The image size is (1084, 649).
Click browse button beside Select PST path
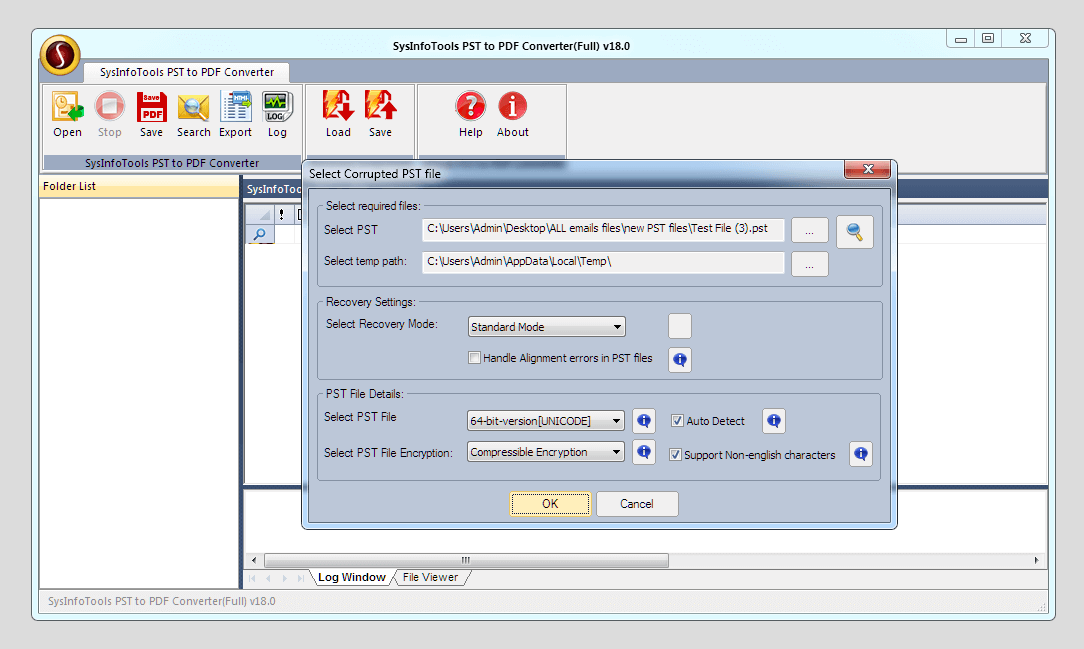point(810,232)
